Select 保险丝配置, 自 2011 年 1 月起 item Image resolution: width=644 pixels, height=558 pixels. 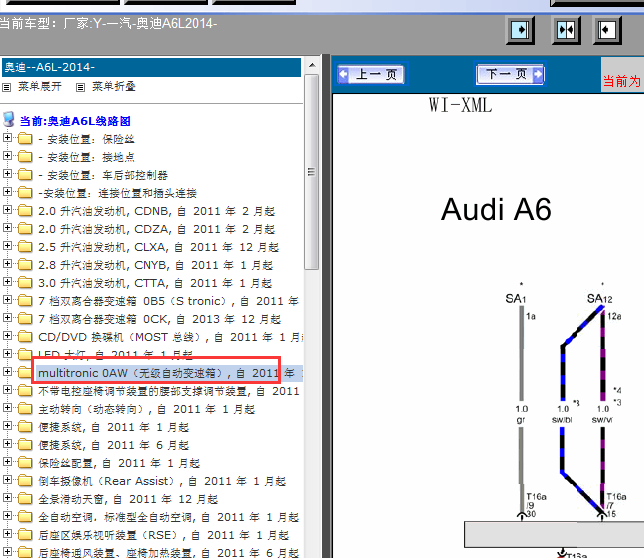coord(119,464)
